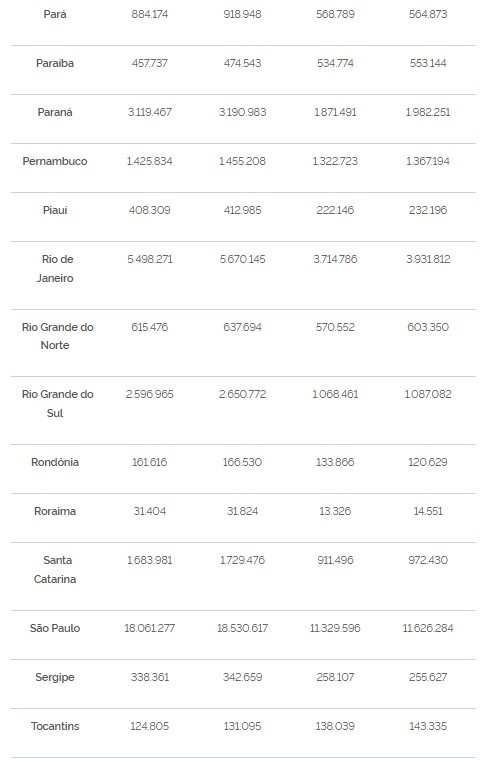Click the Pernambuco row label

coord(55,161)
